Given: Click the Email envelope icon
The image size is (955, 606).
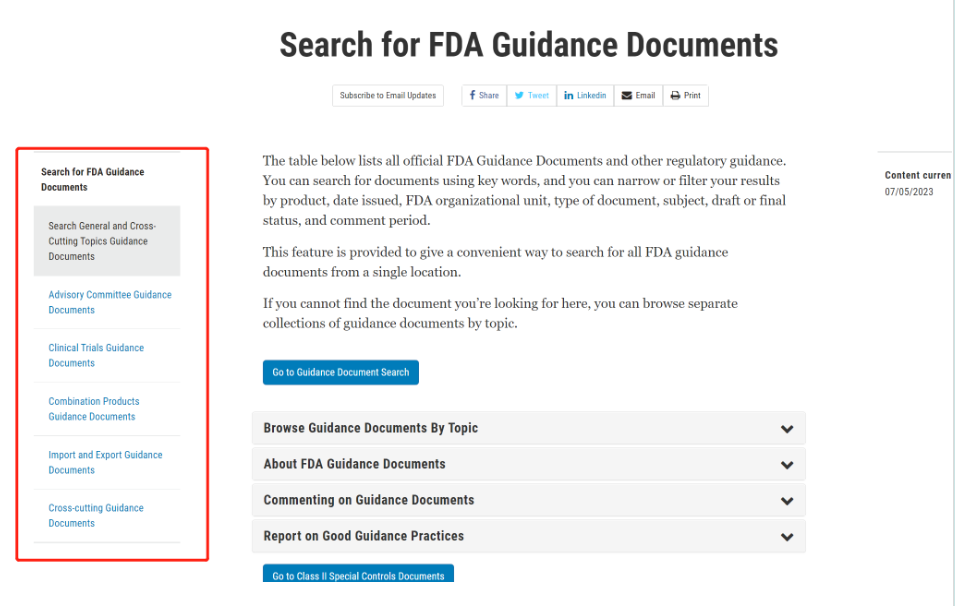Looking at the screenshot, I should point(627,96).
